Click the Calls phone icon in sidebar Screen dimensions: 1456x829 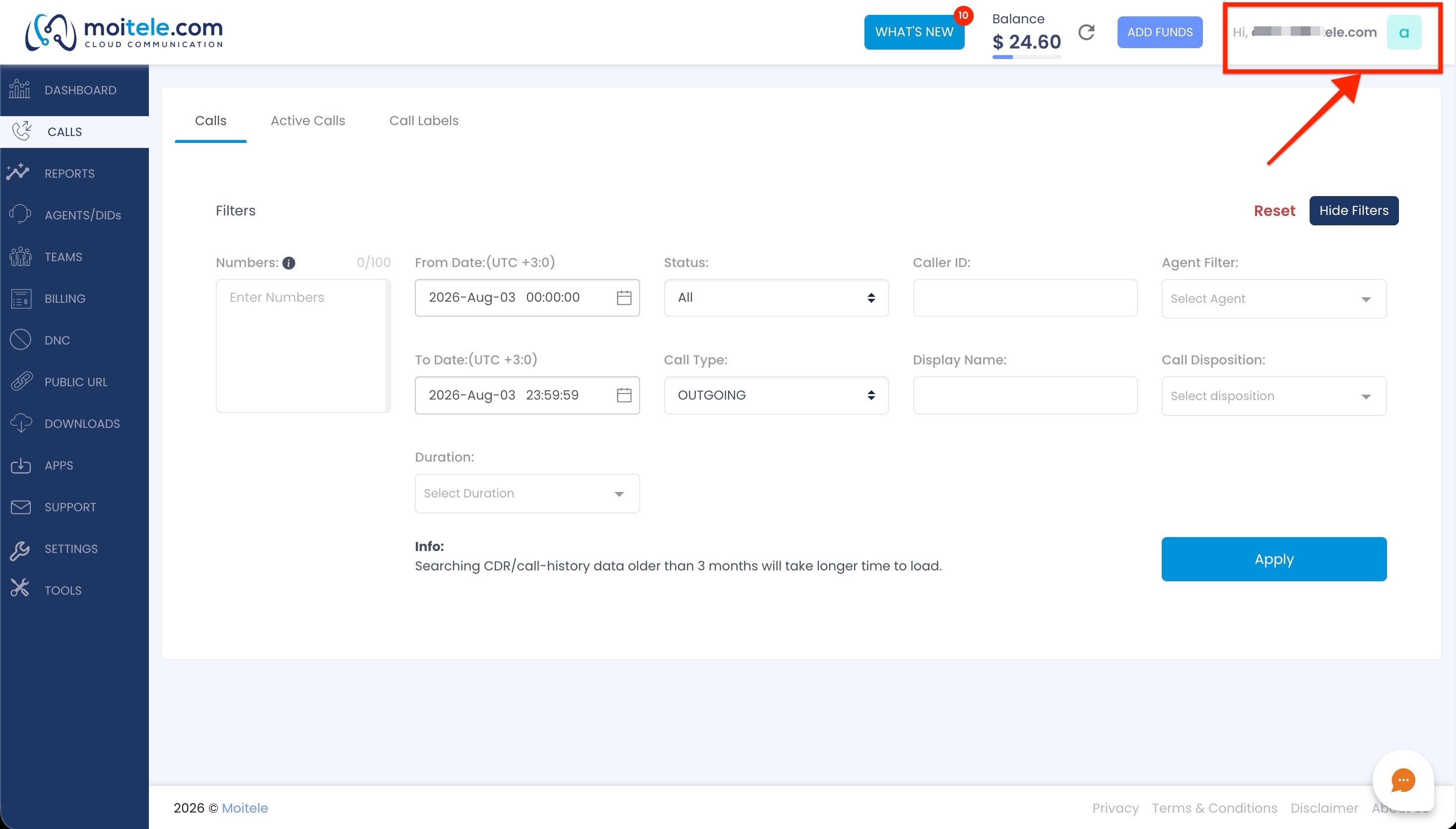coord(22,131)
